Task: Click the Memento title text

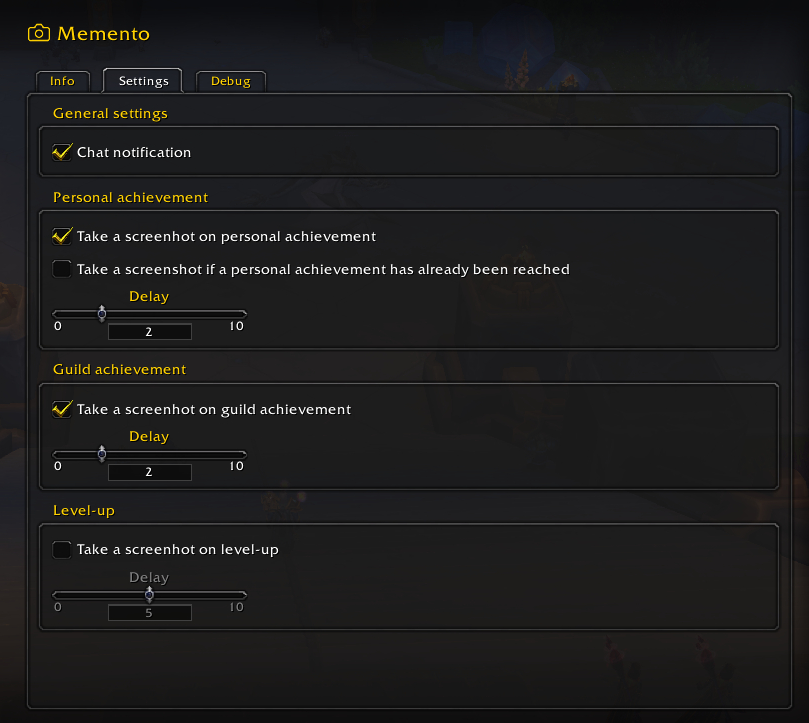Action: pos(103,33)
